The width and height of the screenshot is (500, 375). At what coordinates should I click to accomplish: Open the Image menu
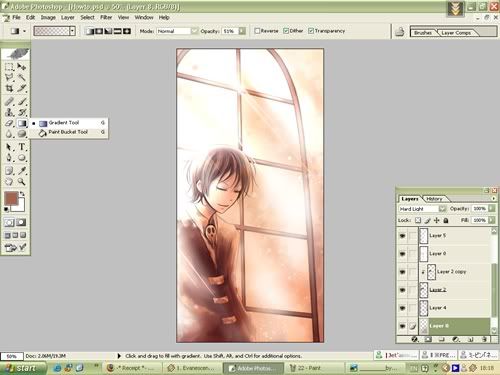(48, 17)
